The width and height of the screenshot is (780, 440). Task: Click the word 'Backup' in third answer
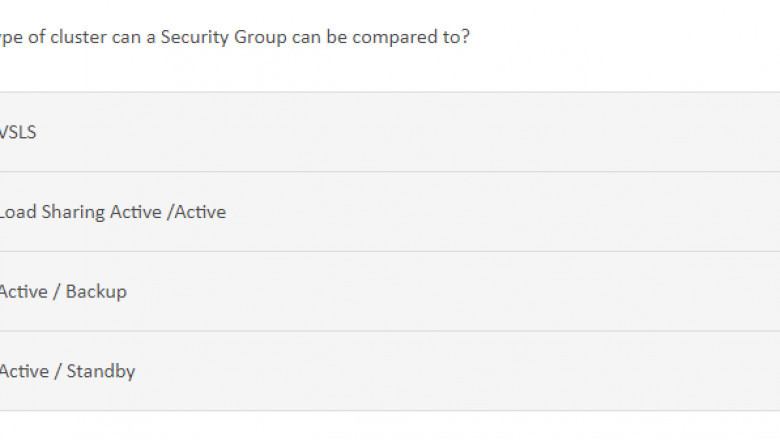coord(96,292)
